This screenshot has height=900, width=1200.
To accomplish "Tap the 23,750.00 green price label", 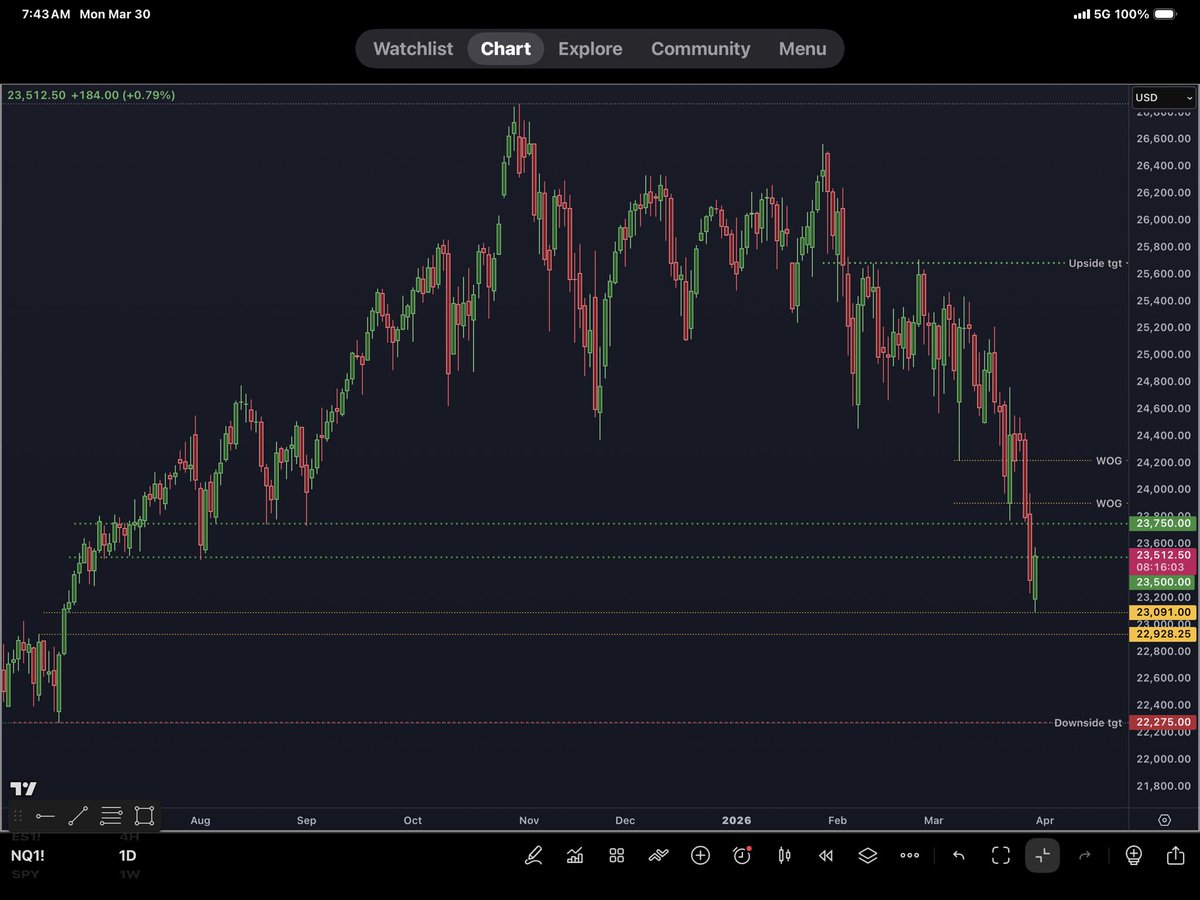I will [1161, 523].
